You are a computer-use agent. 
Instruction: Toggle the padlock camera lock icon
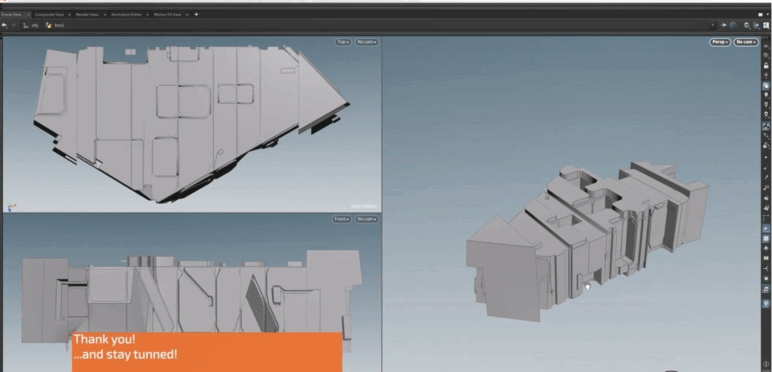click(766, 65)
